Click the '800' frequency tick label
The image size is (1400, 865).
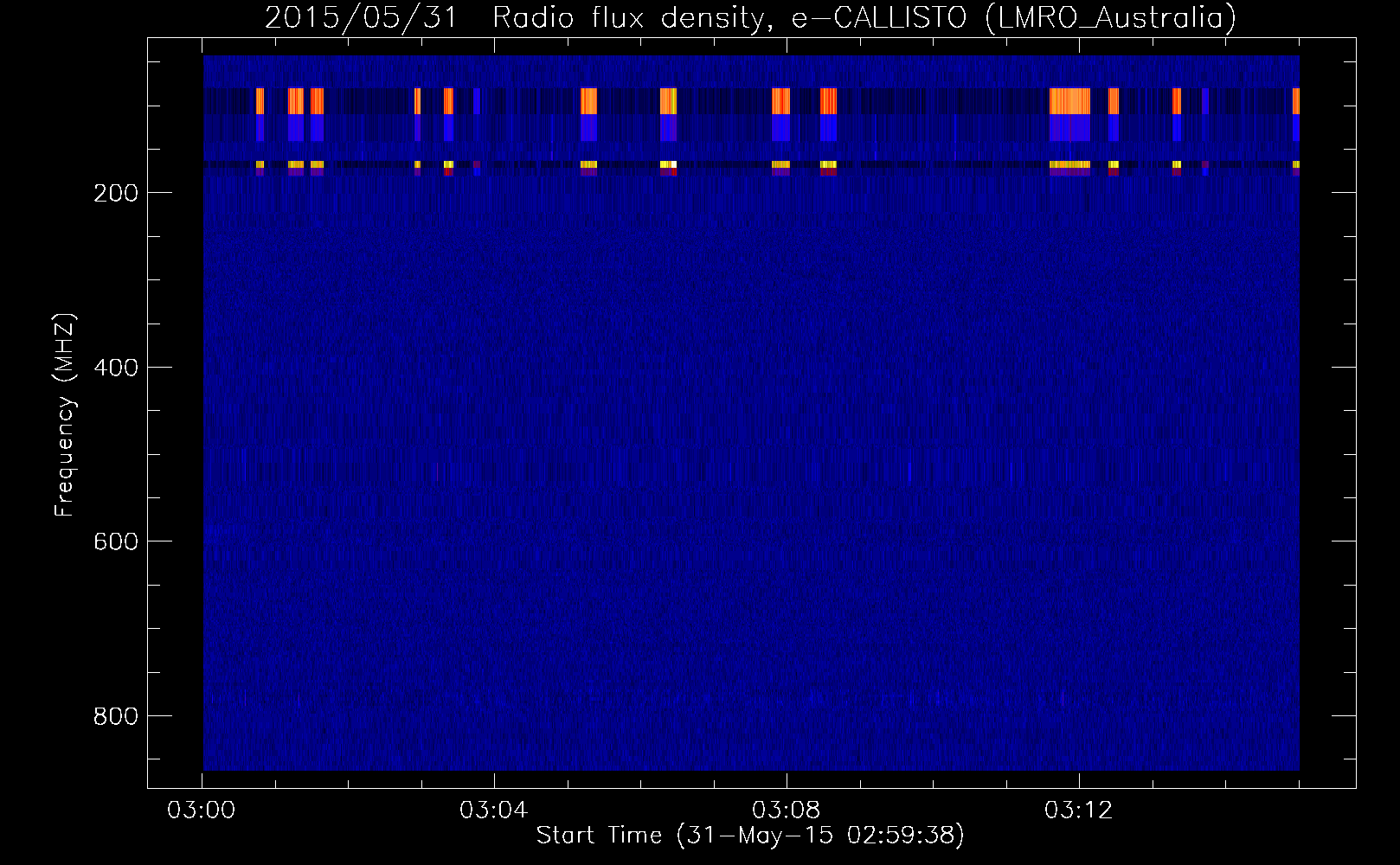pos(116,716)
